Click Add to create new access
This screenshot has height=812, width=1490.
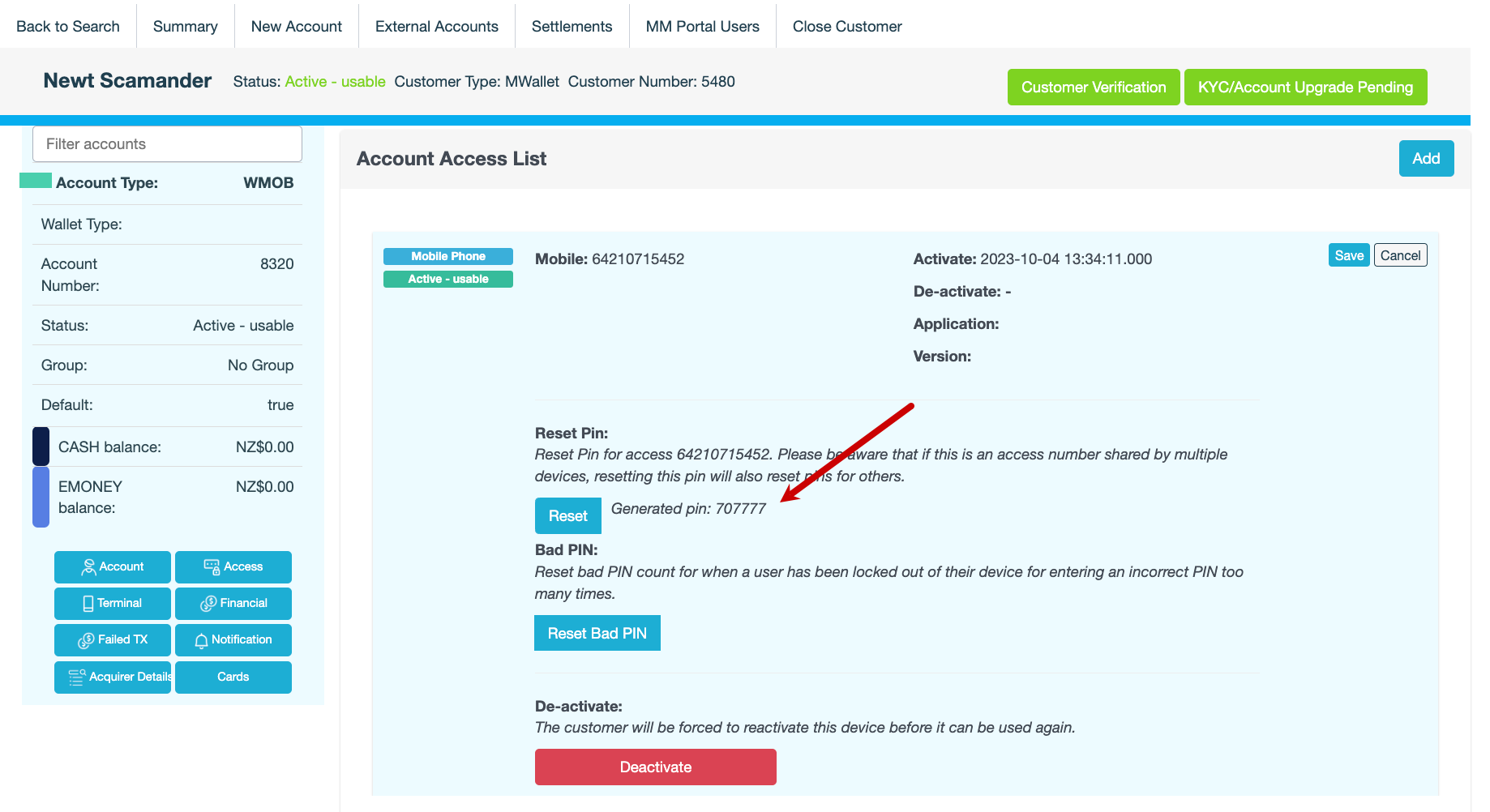click(x=1425, y=158)
